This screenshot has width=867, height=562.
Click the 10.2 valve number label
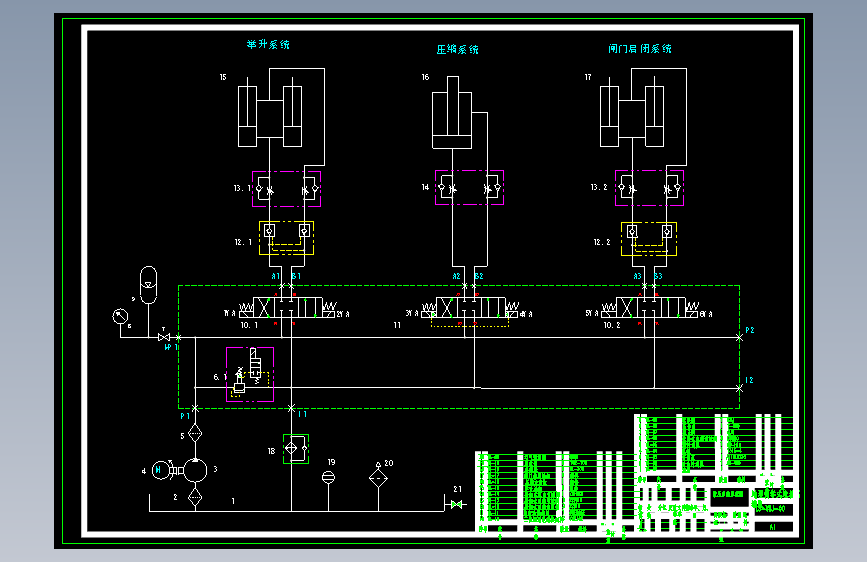click(612, 325)
